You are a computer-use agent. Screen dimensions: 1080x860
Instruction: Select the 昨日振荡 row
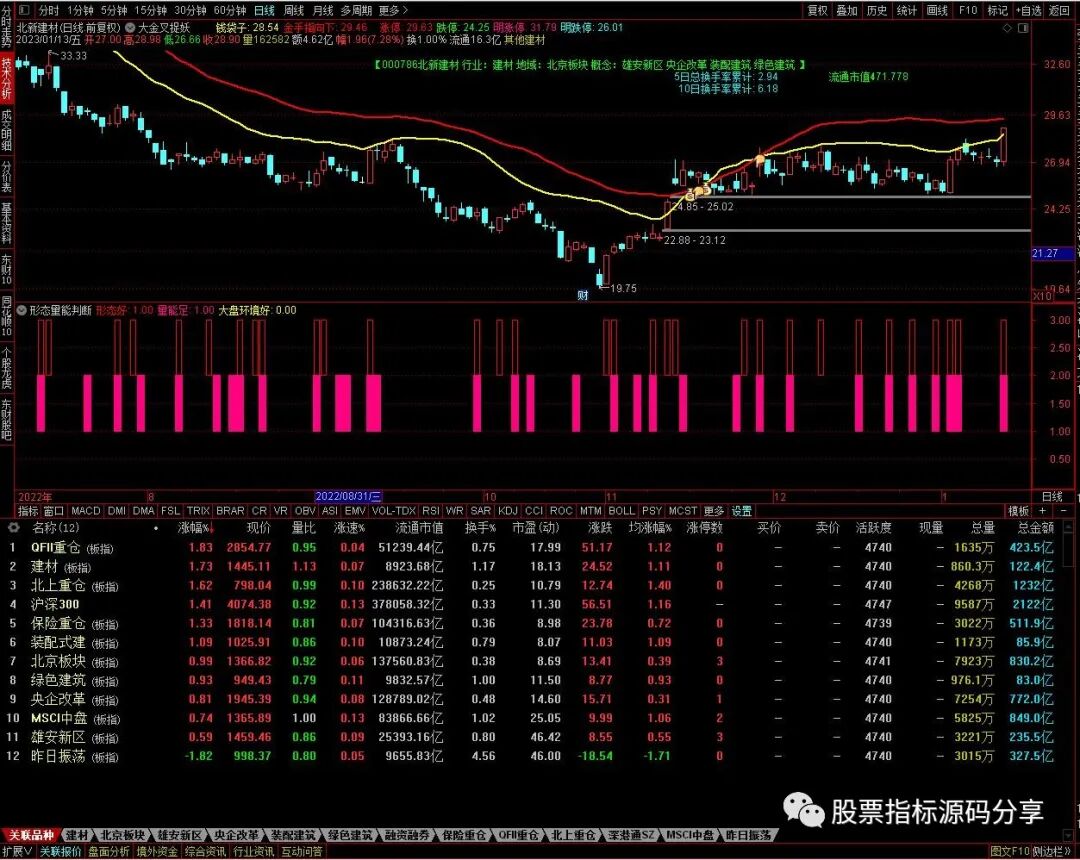coord(532,756)
